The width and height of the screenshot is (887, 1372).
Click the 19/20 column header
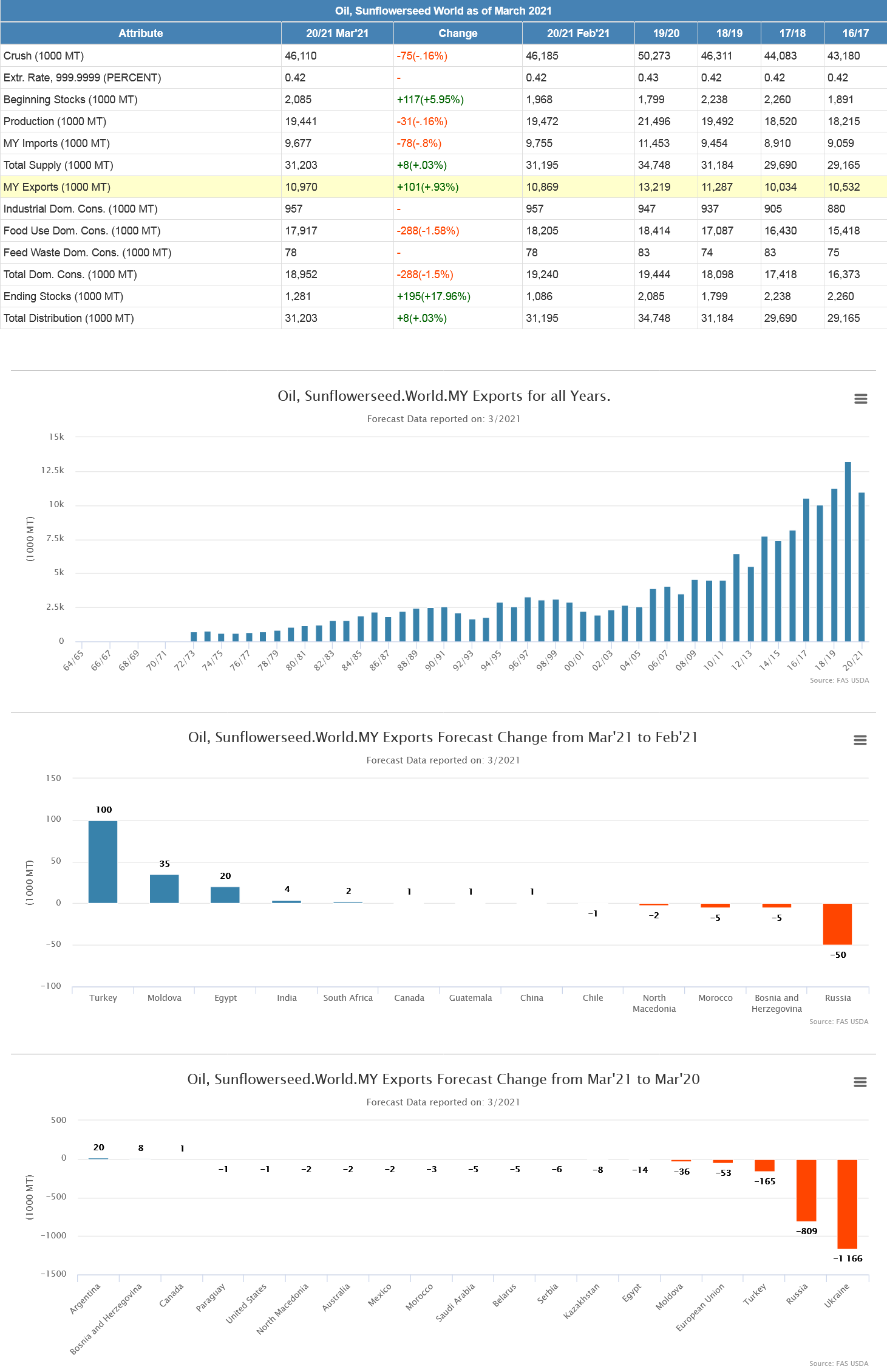click(x=666, y=33)
